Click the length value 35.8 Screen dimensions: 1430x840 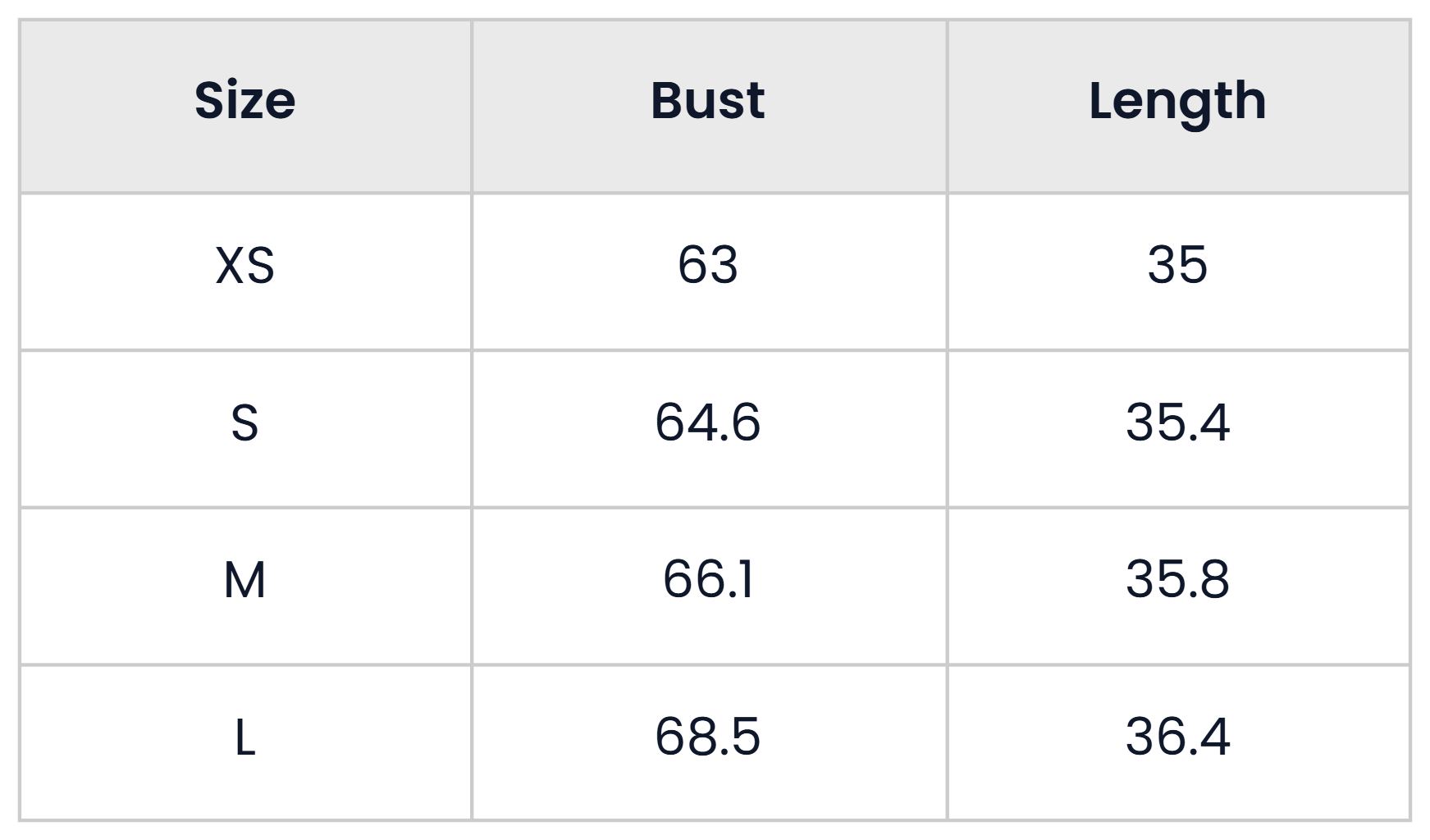[1177, 579]
